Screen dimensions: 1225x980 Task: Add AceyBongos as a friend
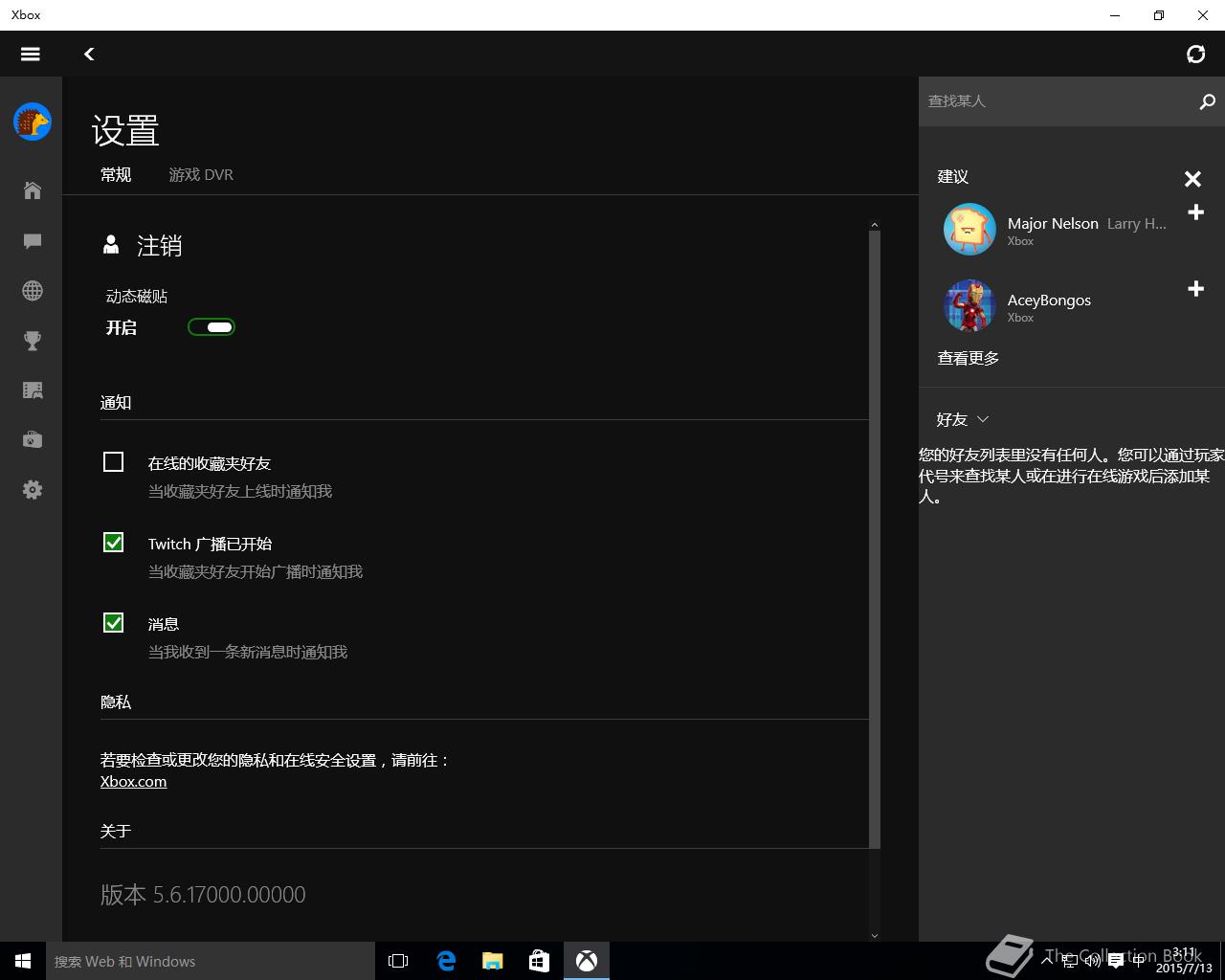1195,289
